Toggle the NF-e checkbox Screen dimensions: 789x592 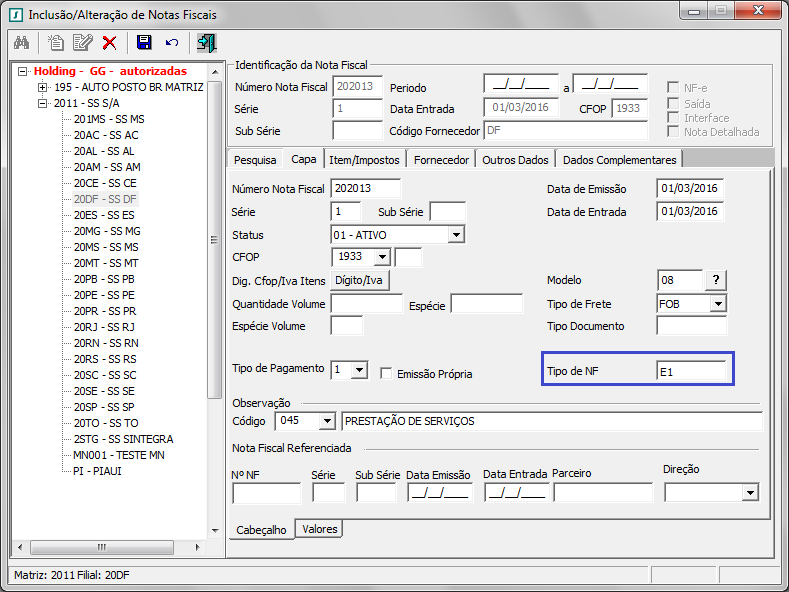(674, 88)
